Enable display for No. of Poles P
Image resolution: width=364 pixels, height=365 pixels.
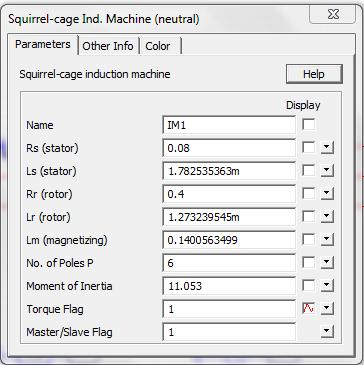click(x=308, y=263)
